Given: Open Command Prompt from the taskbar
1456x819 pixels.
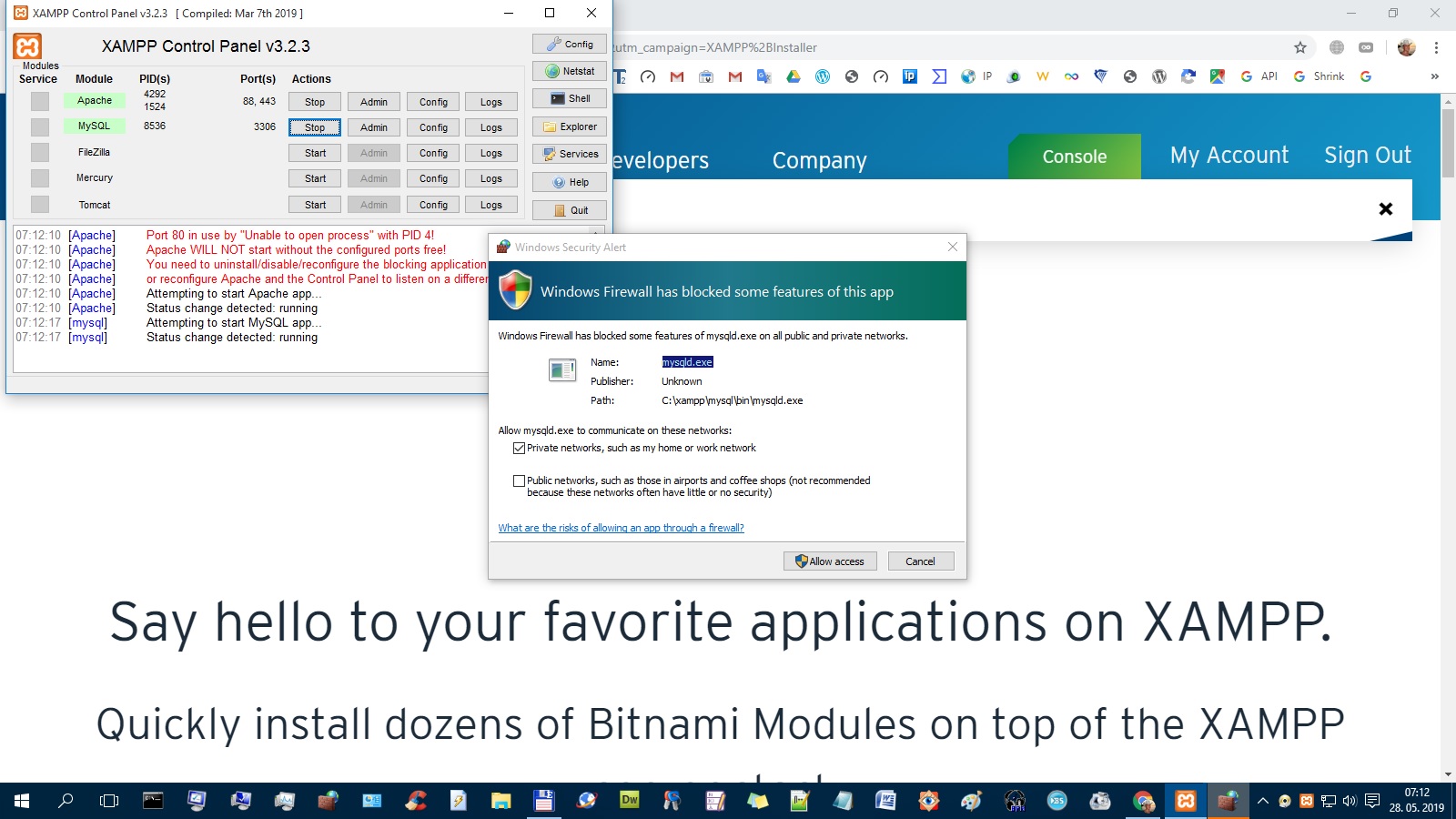Looking at the screenshot, I should coord(153,801).
